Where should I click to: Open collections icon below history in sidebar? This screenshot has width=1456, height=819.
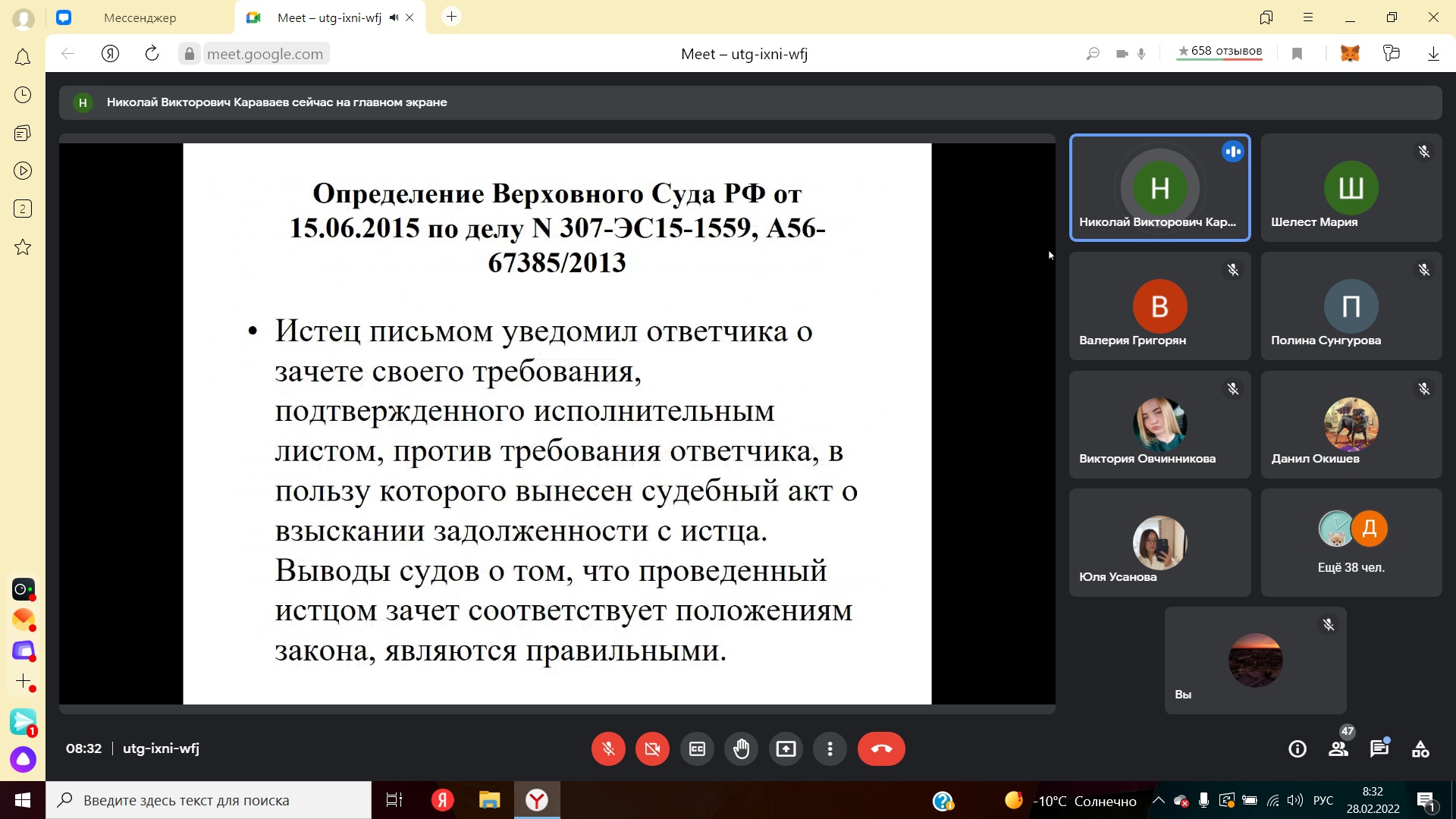(23, 133)
